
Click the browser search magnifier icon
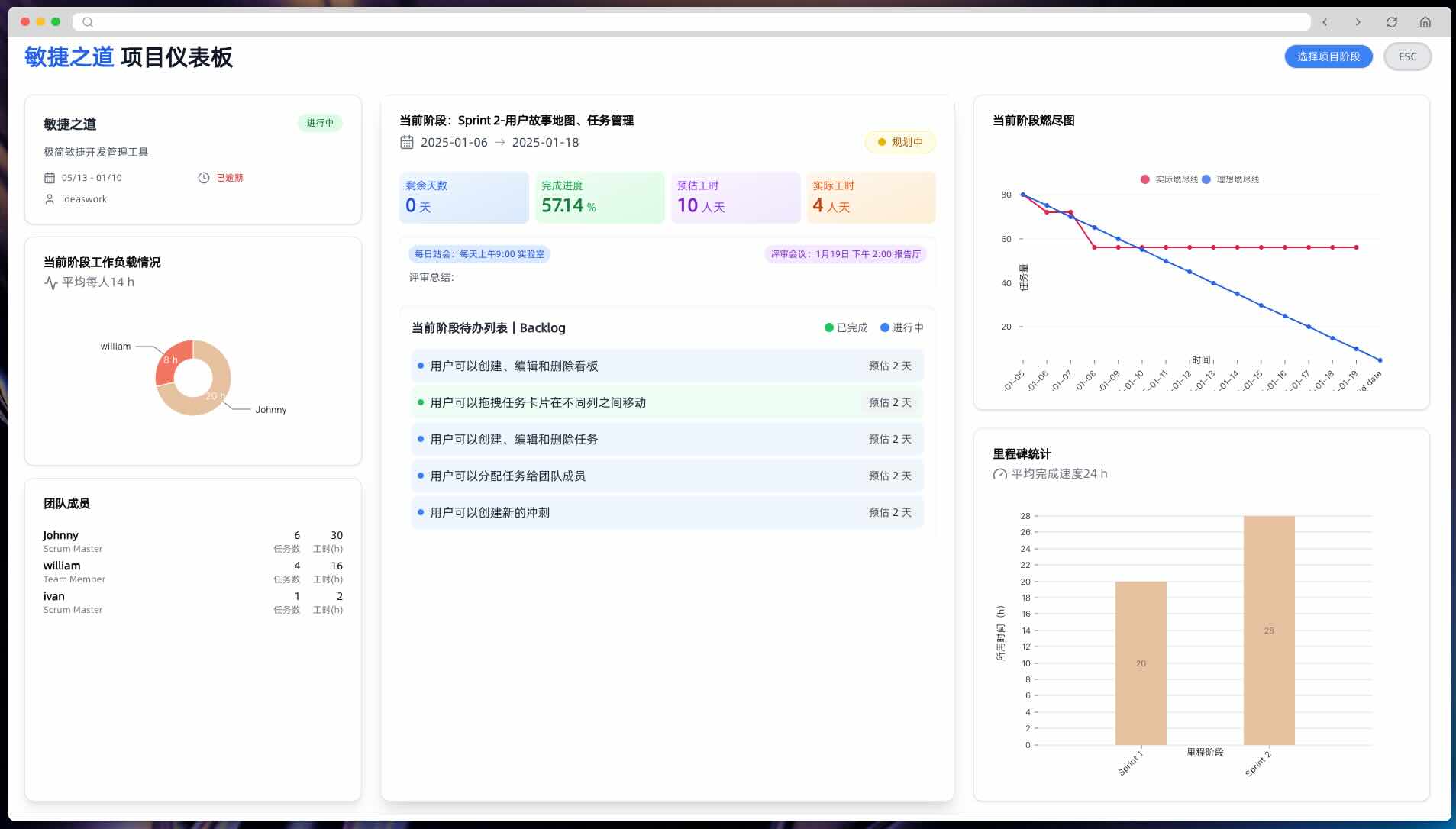pos(88,22)
